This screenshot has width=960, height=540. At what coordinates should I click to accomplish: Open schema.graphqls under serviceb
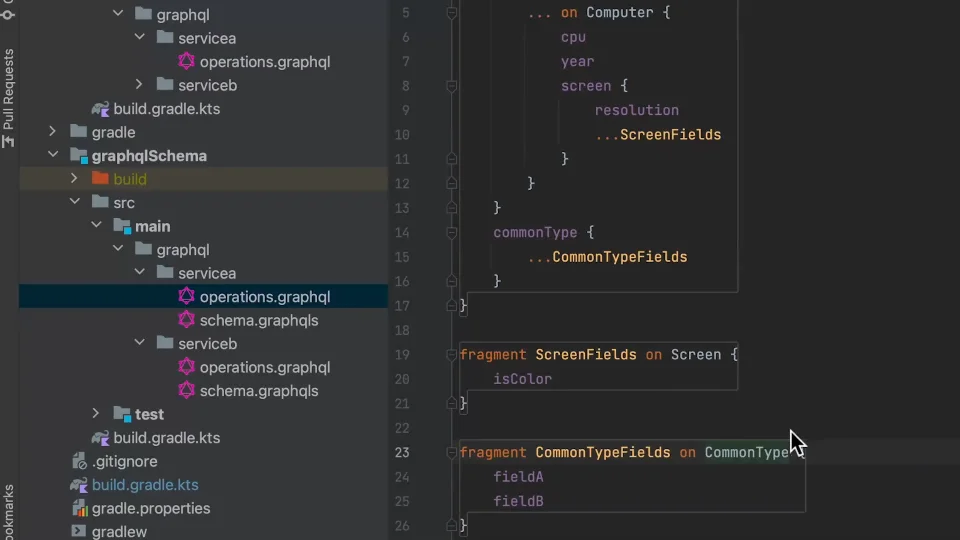point(258,391)
